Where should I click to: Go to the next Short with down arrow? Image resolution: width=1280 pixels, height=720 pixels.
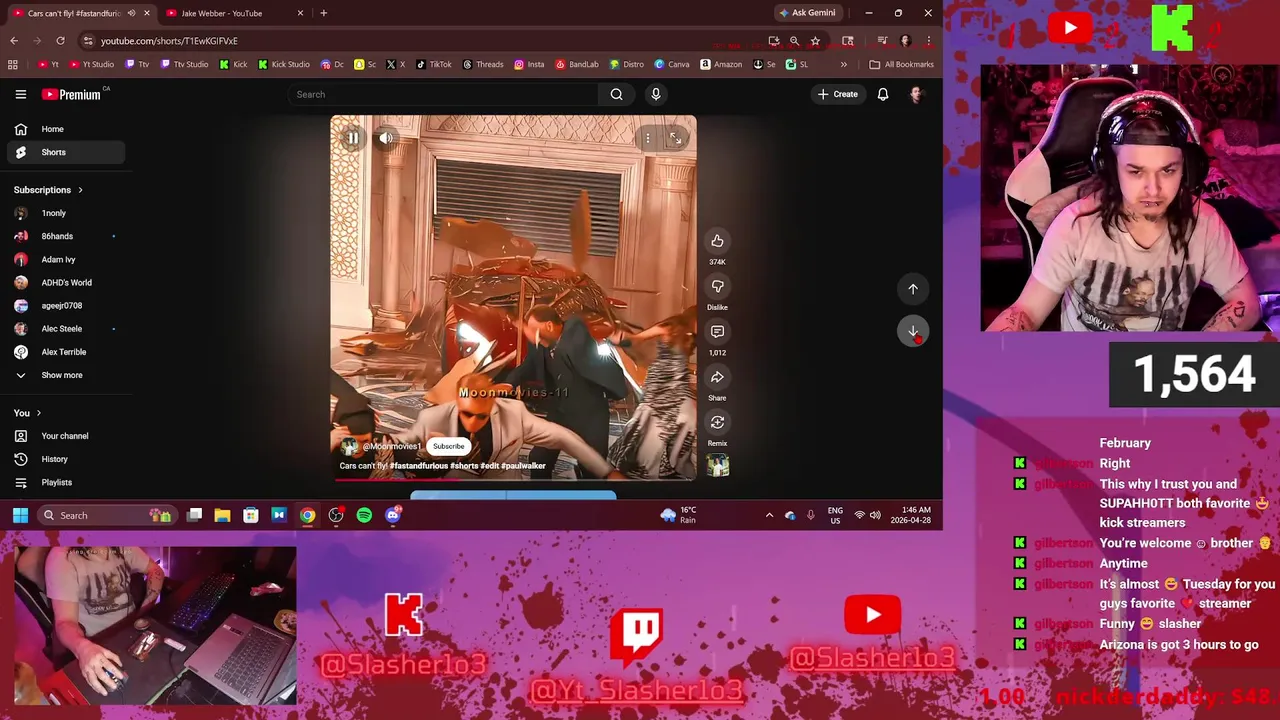point(913,331)
